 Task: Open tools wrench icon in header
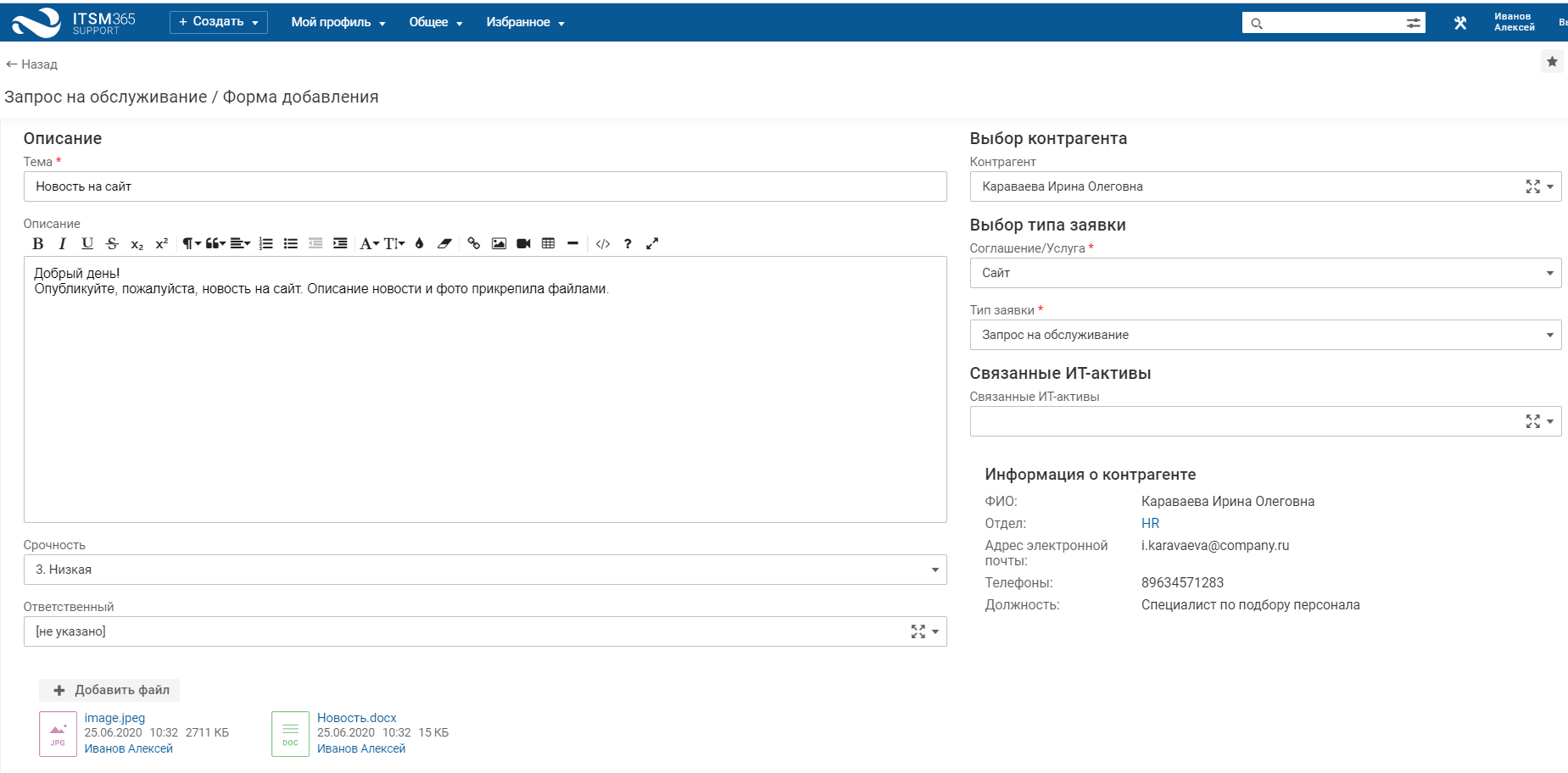[x=1460, y=23]
